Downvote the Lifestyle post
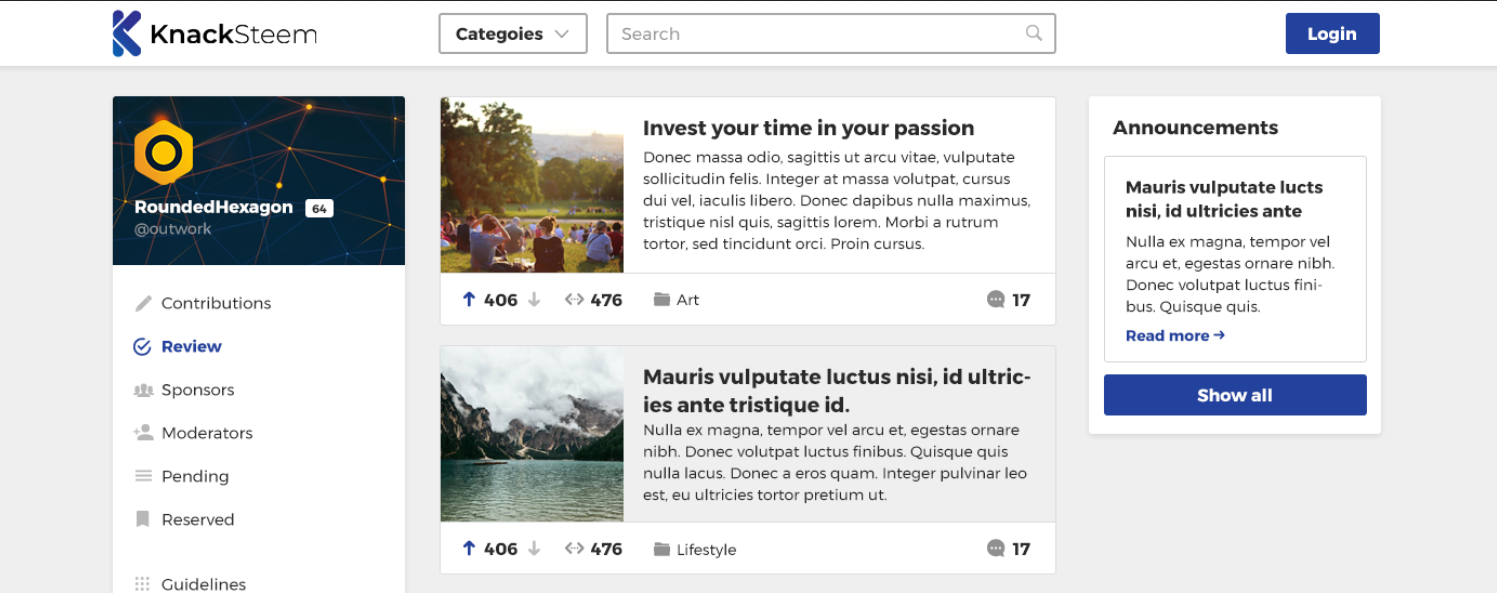The width and height of the screenshot is (1497, 593). pyautogui.click(x=534, y=548)
